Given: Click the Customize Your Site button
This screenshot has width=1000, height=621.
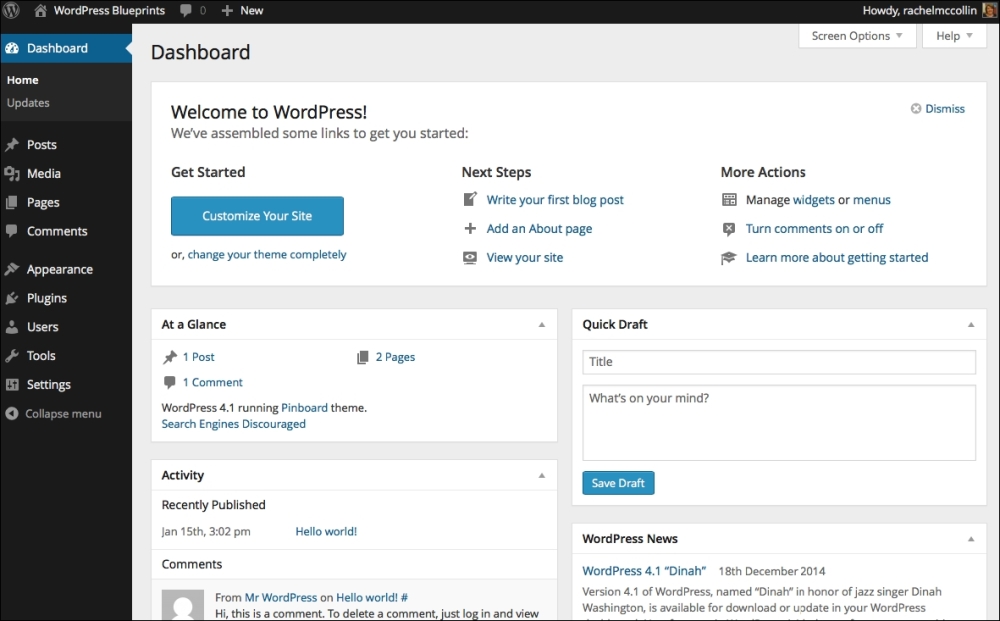Looking at the screenshot, I should click(257, 216).
